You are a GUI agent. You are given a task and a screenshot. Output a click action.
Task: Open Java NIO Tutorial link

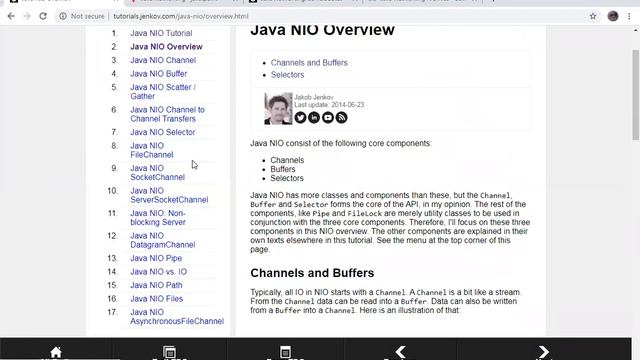coord(161,33)
